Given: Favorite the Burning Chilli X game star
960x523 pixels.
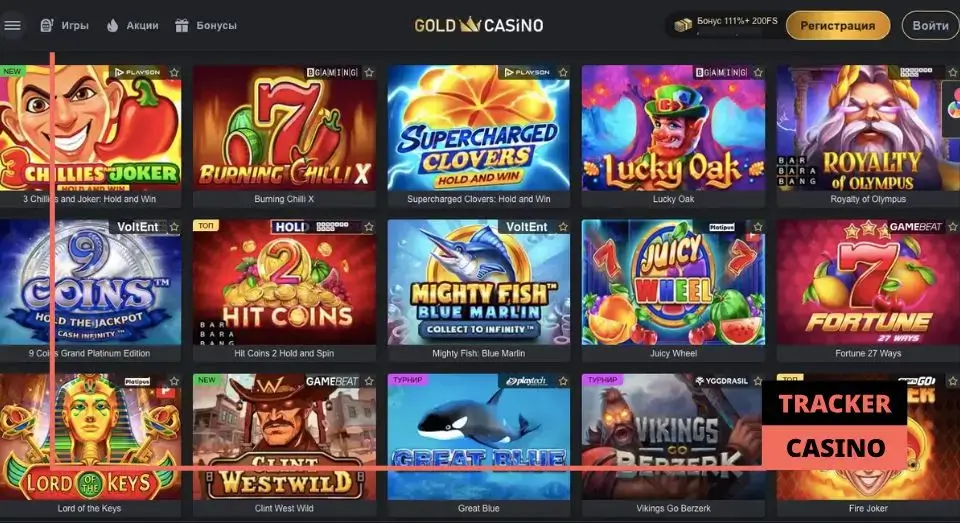Looking at the screenshot, I should [369, 73].
